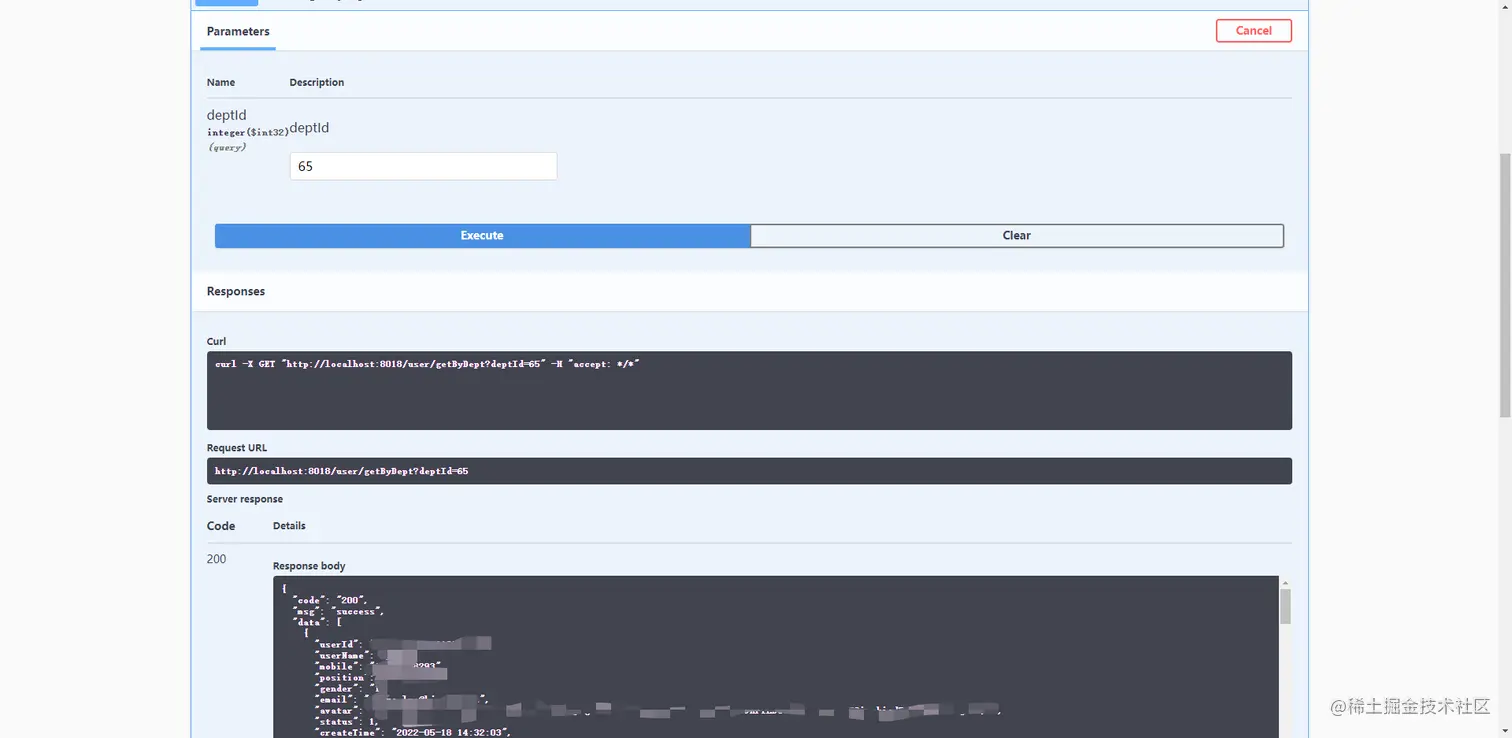Click the "data": [ line

[318, 622]
